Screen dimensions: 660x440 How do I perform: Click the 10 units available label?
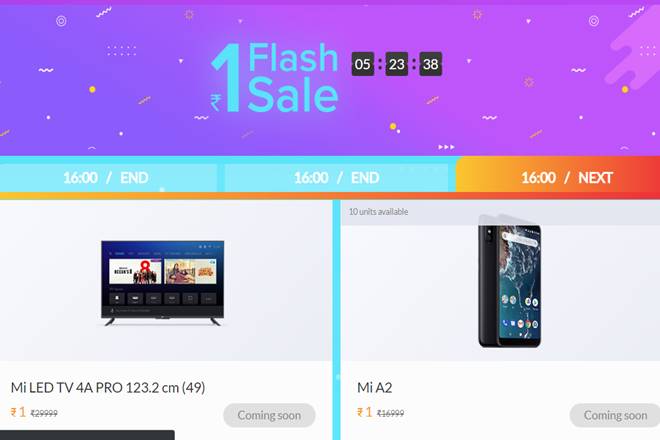coord(378,212)
